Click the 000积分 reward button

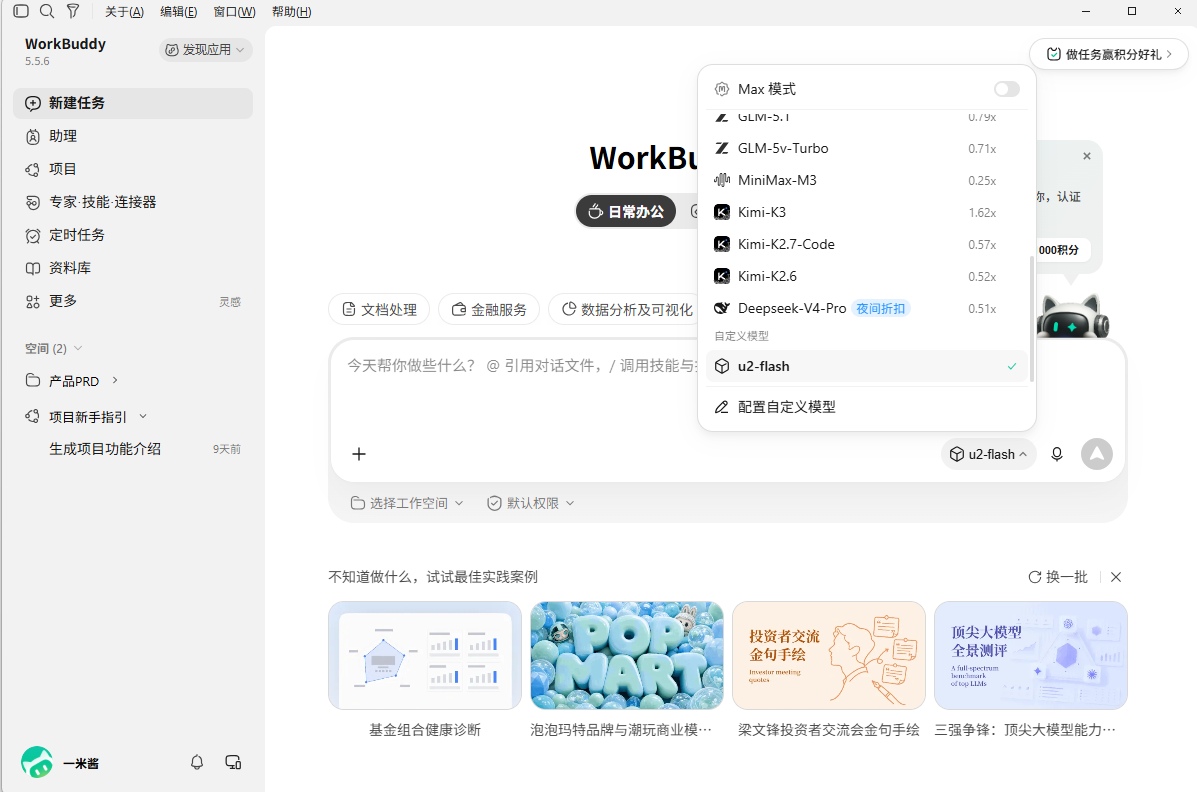pyautogui.click(x=1059, y=250)
